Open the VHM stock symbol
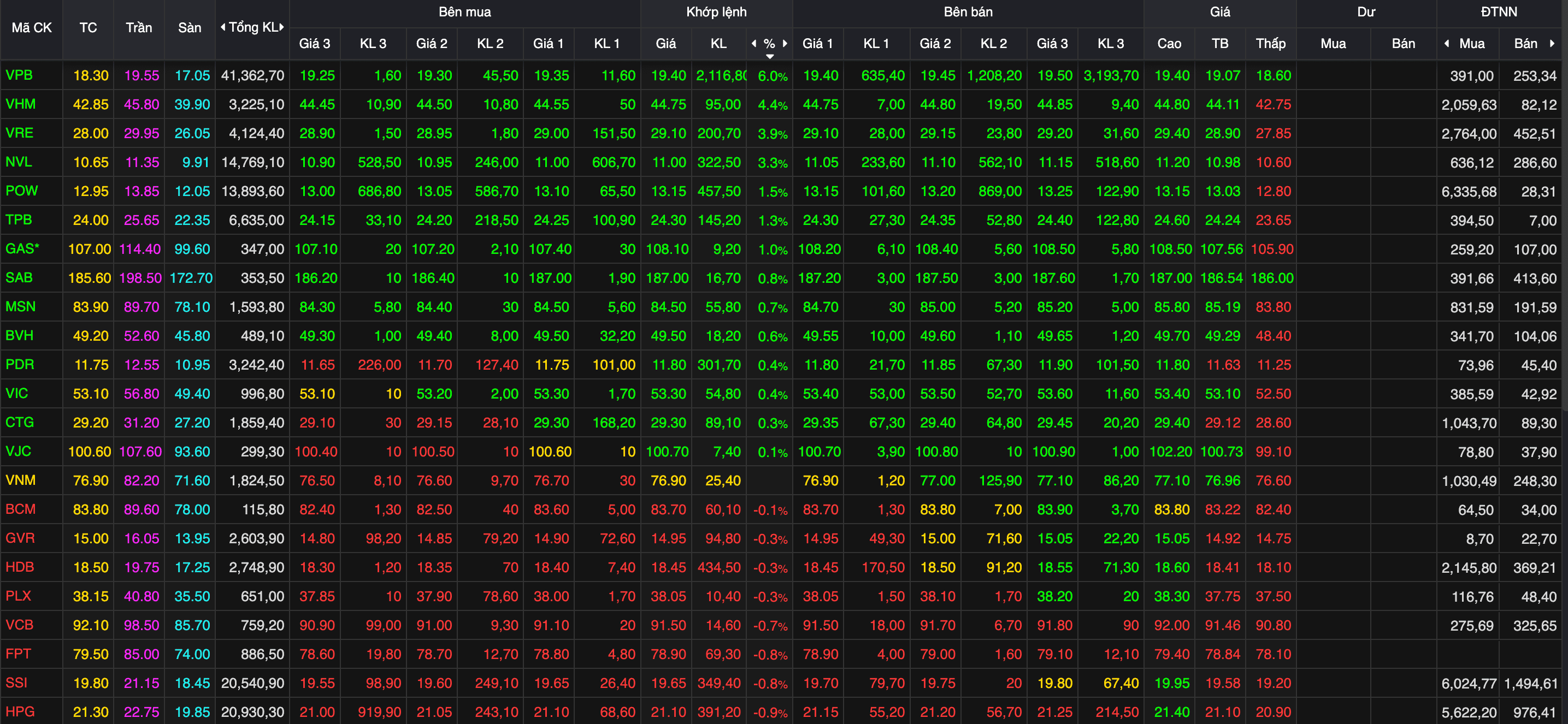This screenshot has width=1568, height=724. pyautogui.click(x=20, y=104)
